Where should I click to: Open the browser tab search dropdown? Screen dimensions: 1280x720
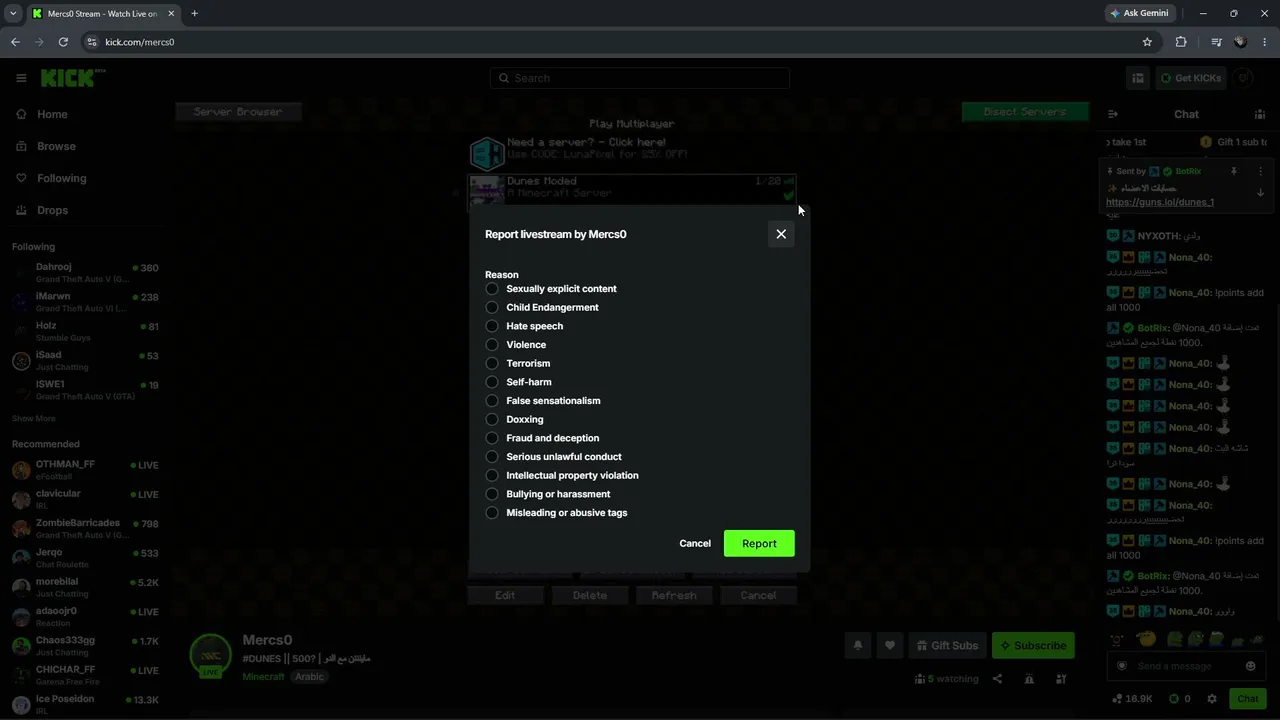13,13
